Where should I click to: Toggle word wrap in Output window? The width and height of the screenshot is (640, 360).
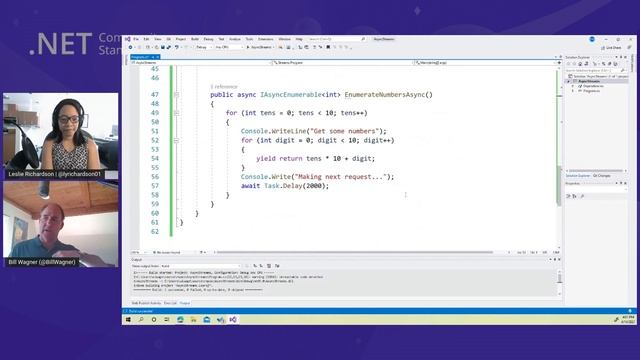(x=277, y=266)
